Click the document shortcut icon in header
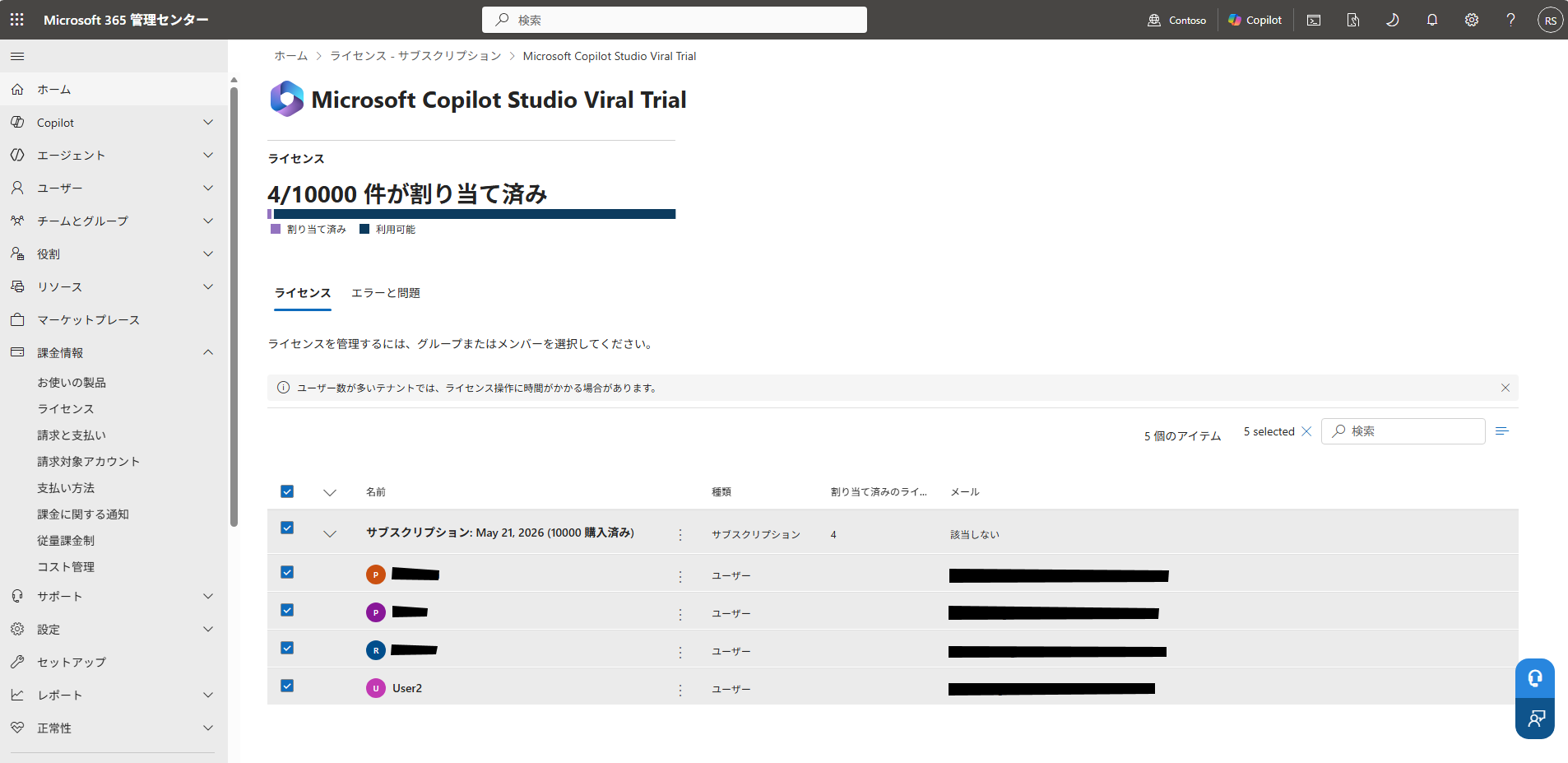 (1353, 20)
